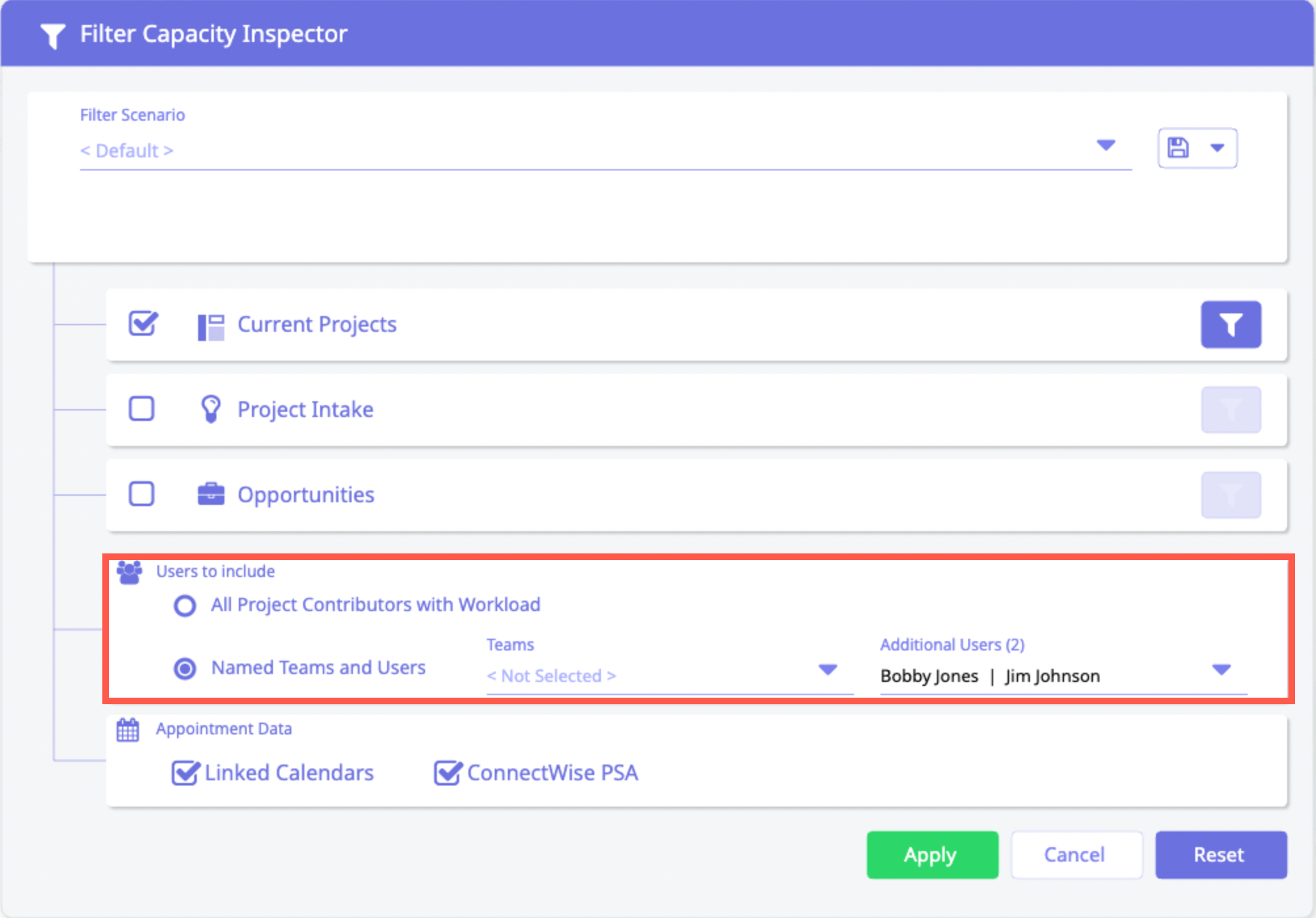Choose the Named Teams and Users option
Viewport: 1316px width, 918px height.
[185, 668]
